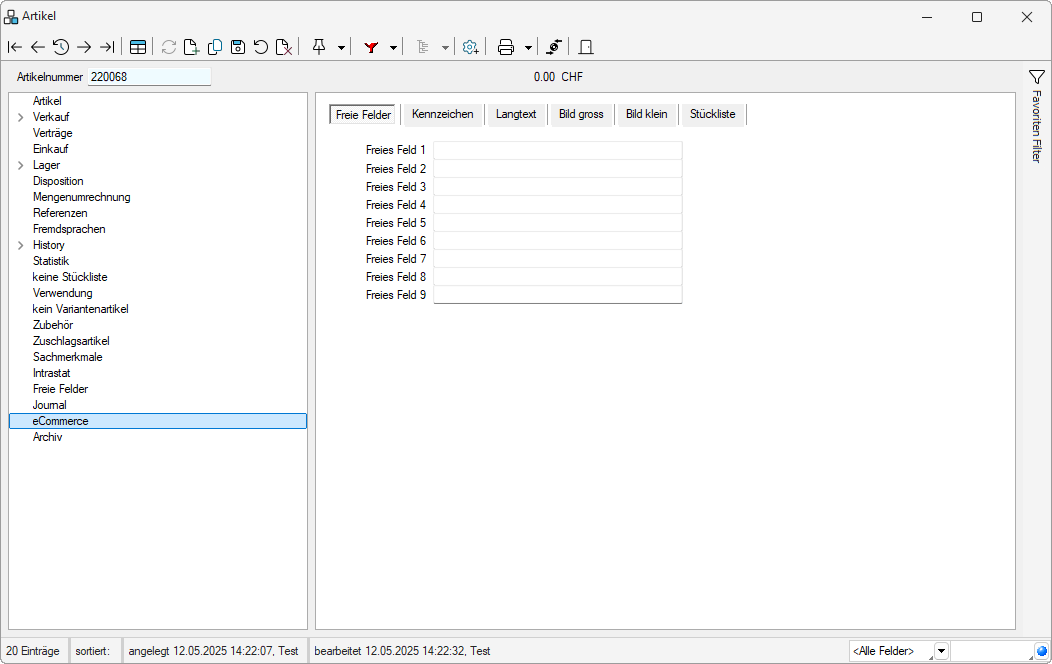
Task: Click the link/sync arrows icon
Action: 554,47
